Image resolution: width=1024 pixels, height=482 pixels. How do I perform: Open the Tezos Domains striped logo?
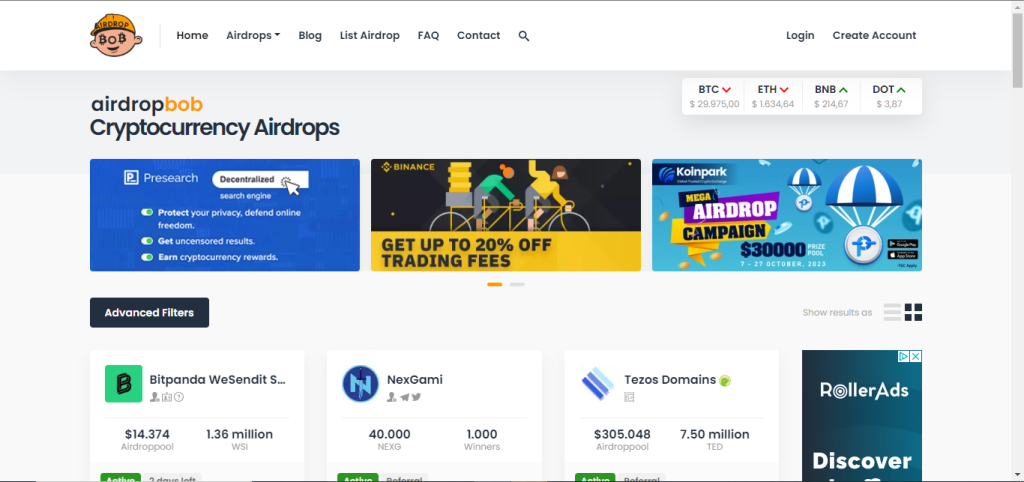[x=598, y=383]
